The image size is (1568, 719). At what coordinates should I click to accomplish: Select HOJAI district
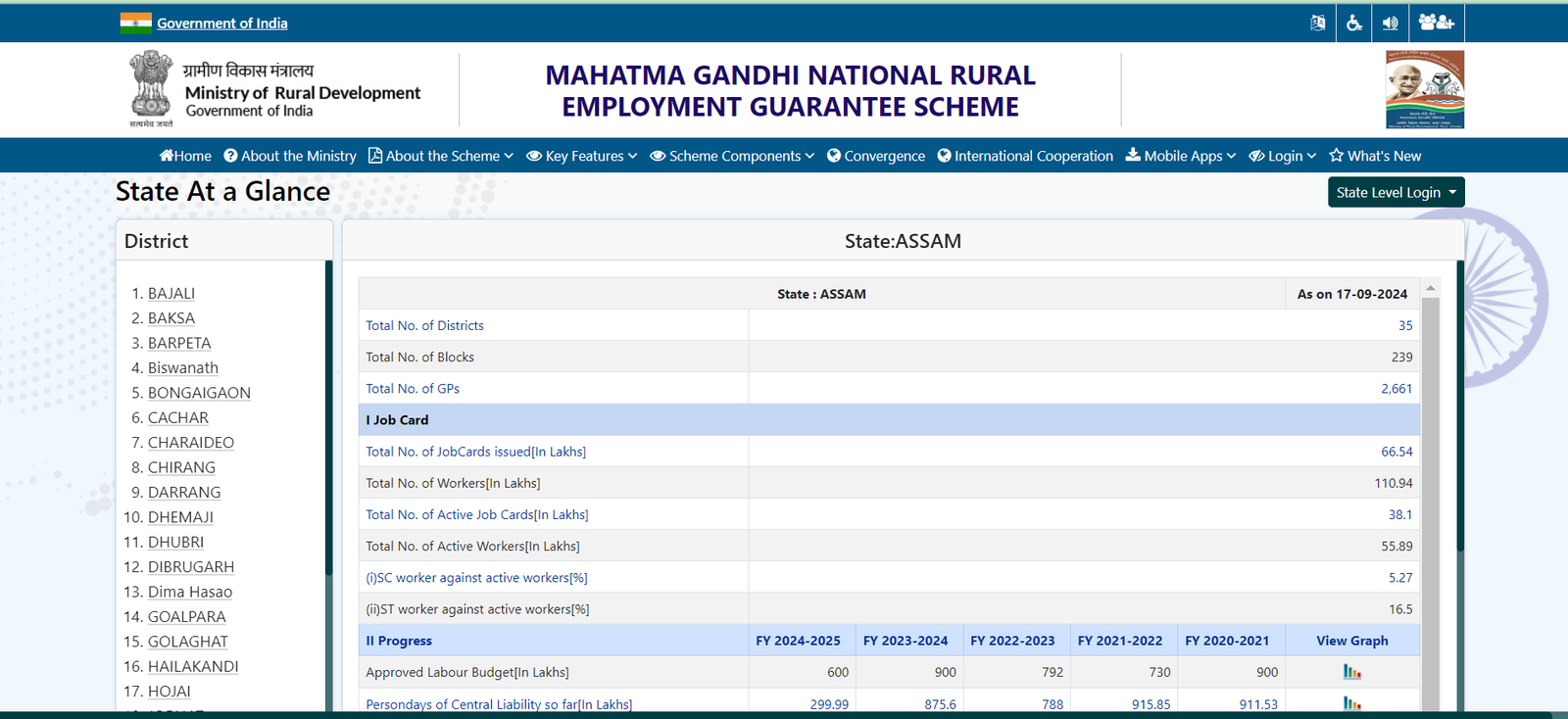click(170, 692)
